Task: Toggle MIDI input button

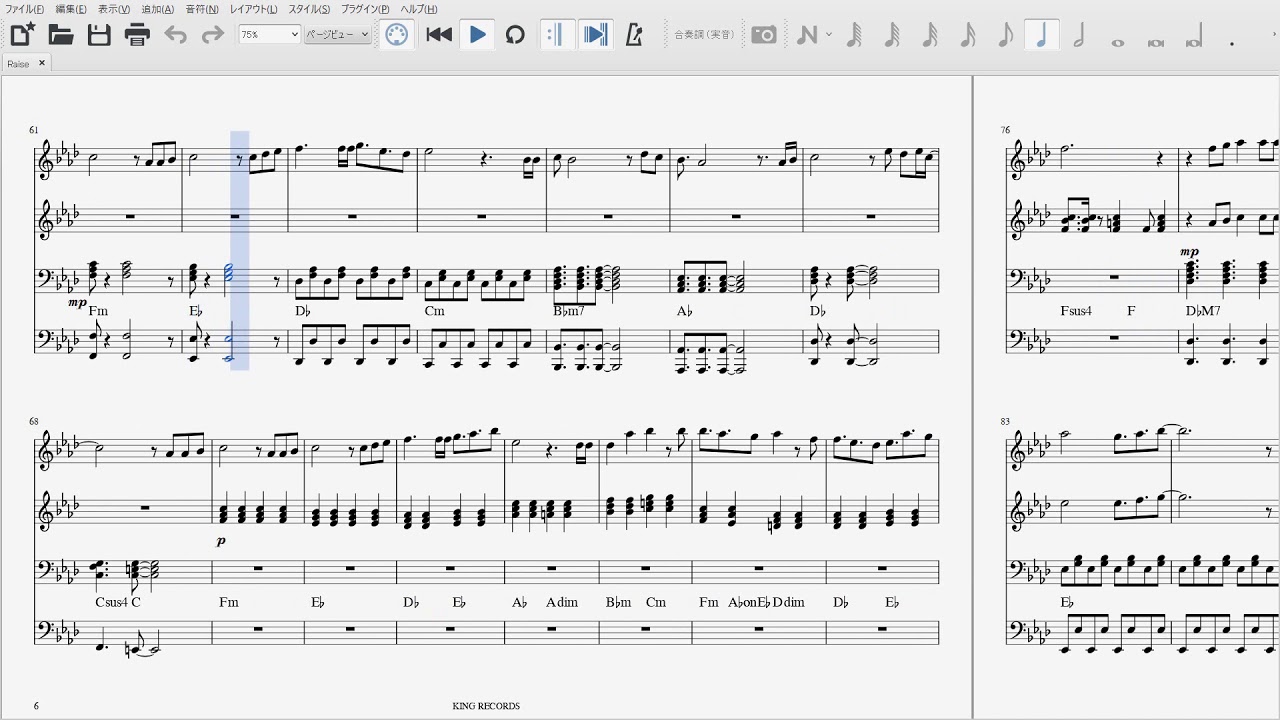Action: point(397,35)
